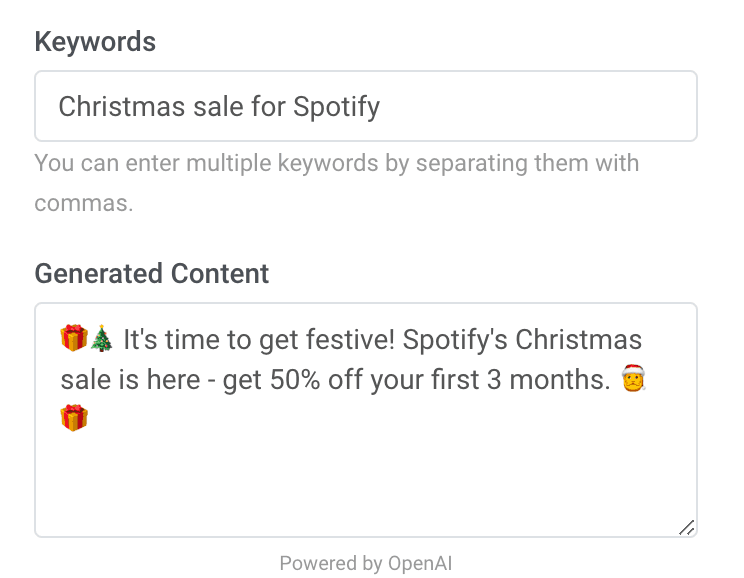This screenshot has width=744, height=578.
Task: Click the Santa emoji after '3 months.'
Action: 632,379
